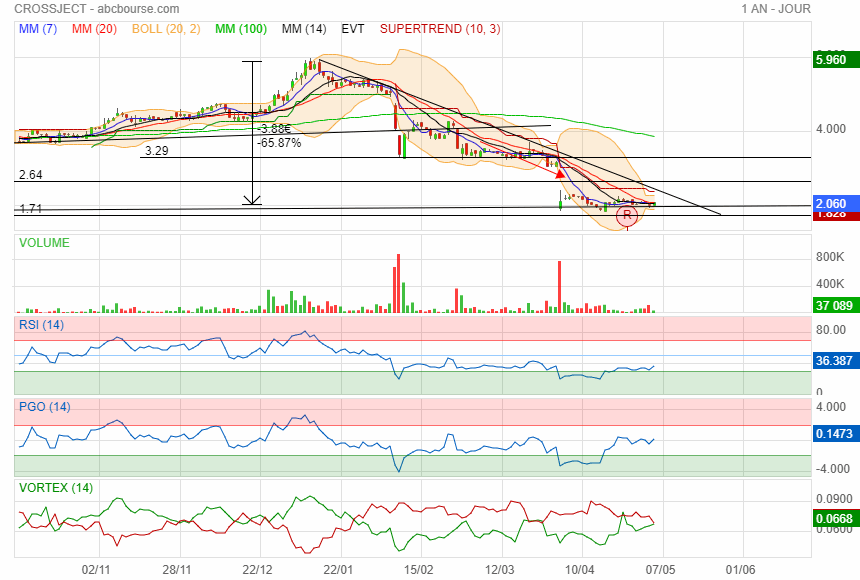This screenshot has width=860, height=580.
Task: Click the 22/01 date on the time axis
Action: (338, 570)
